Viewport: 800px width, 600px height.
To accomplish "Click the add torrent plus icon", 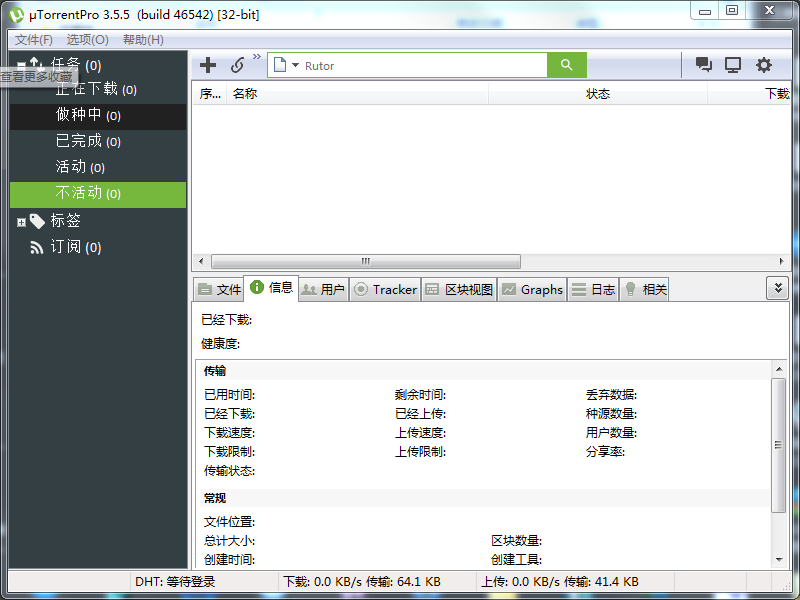I will (x=208, y=65).
